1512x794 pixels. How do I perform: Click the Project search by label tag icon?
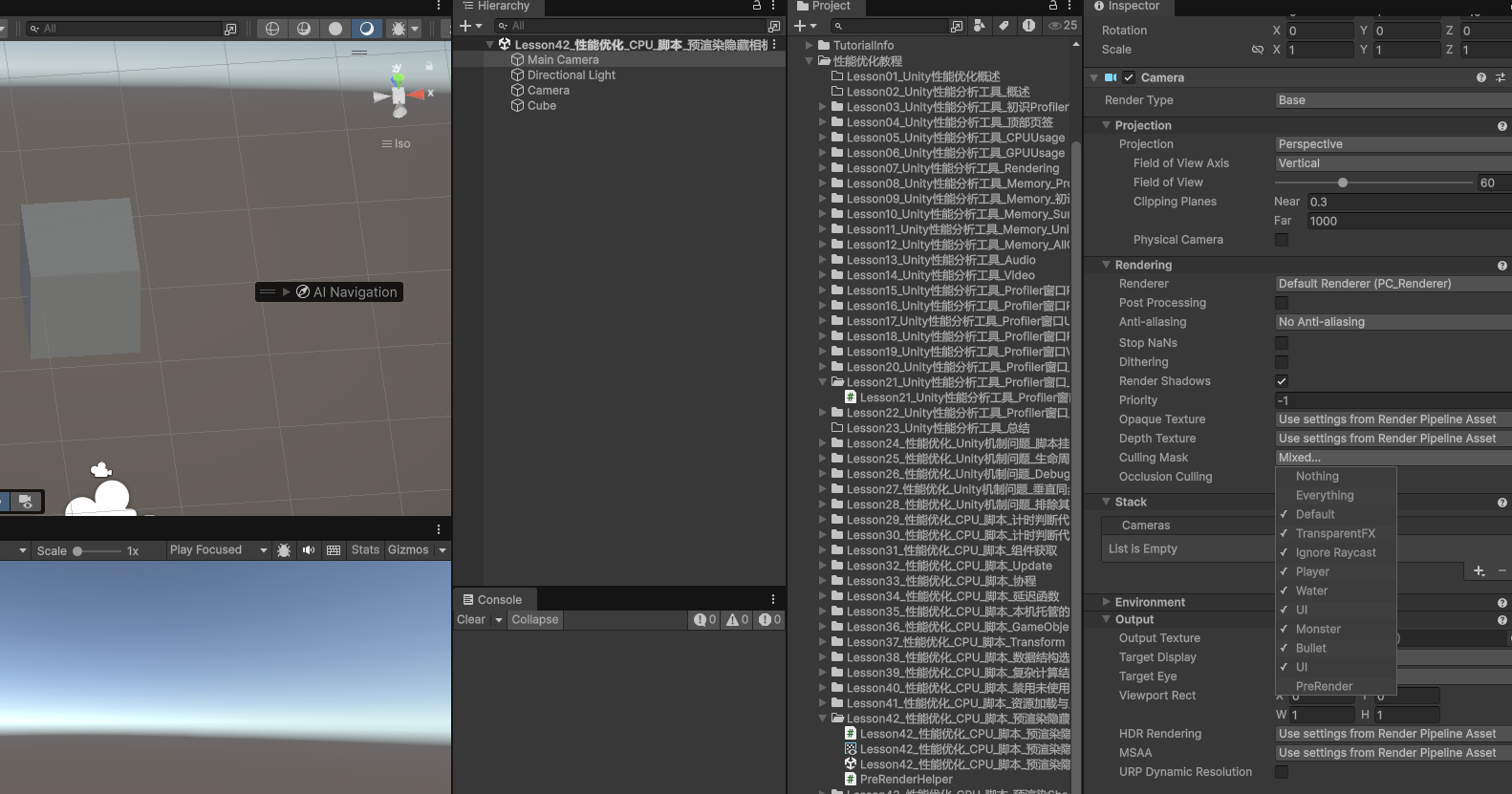1004,26
